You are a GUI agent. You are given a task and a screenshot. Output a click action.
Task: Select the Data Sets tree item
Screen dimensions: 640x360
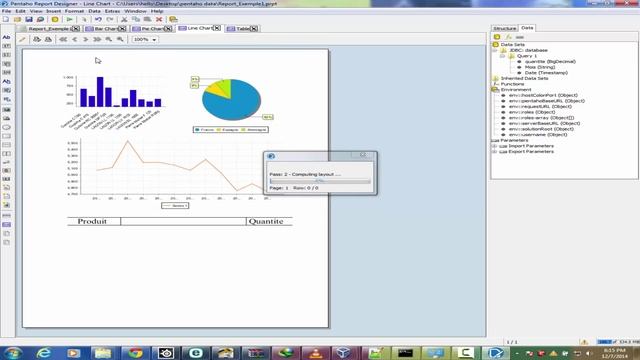(x=513, y=44)
